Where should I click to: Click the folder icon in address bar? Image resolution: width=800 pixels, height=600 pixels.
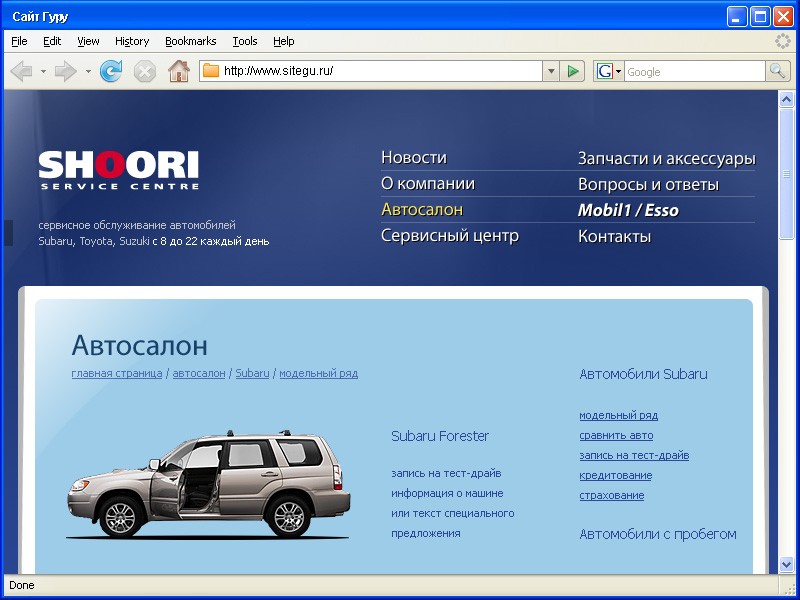(211, 70)
